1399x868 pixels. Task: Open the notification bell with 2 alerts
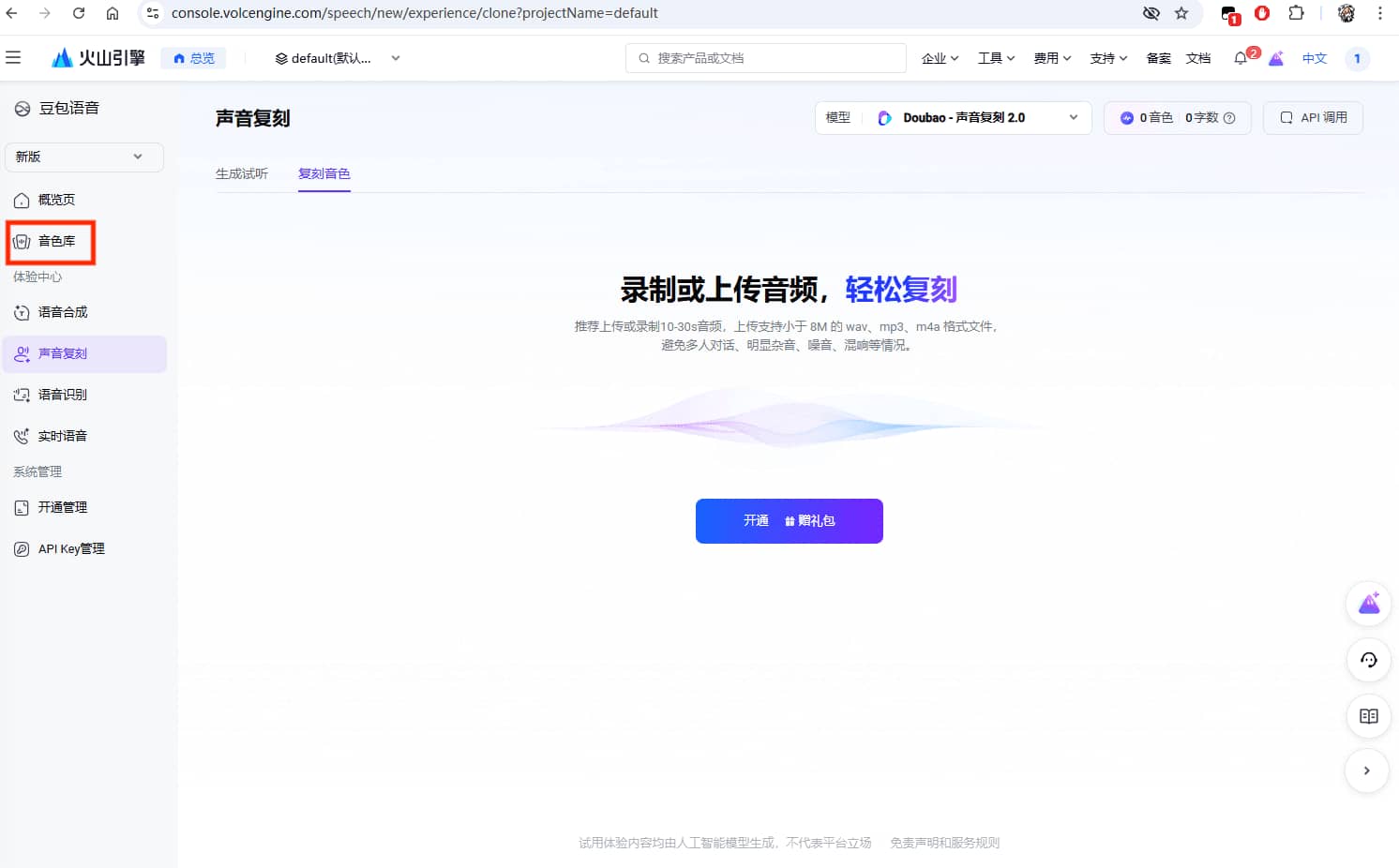click(1240, 57)
